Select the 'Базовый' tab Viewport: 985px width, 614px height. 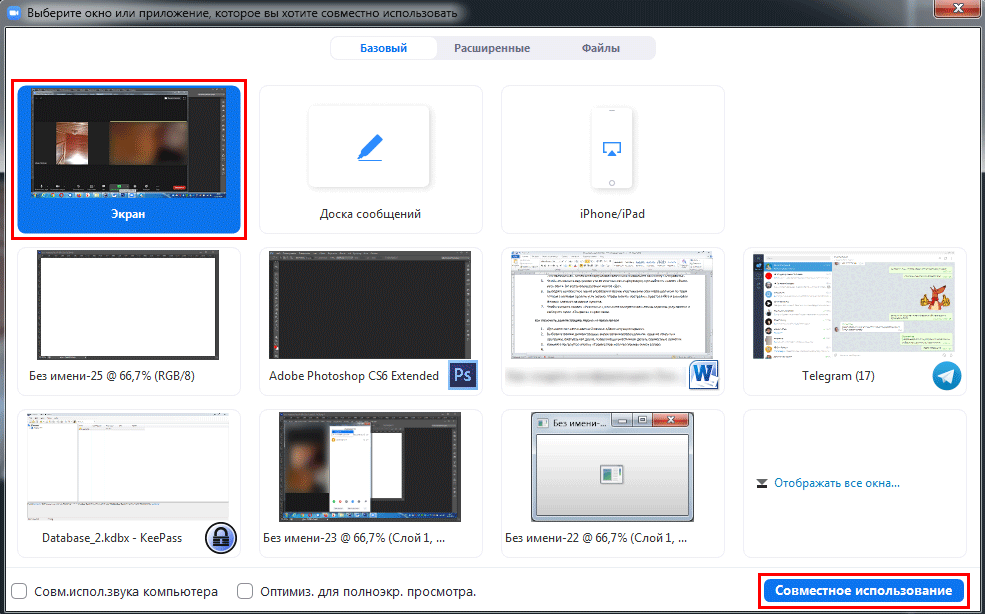click(383, 48)
